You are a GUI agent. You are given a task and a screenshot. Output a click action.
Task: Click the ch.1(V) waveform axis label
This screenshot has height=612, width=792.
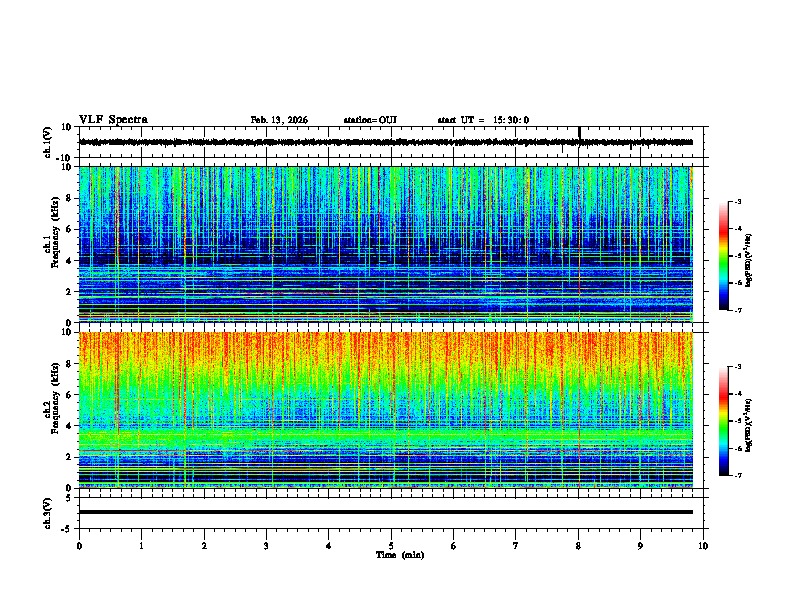[x=47, y=142]
